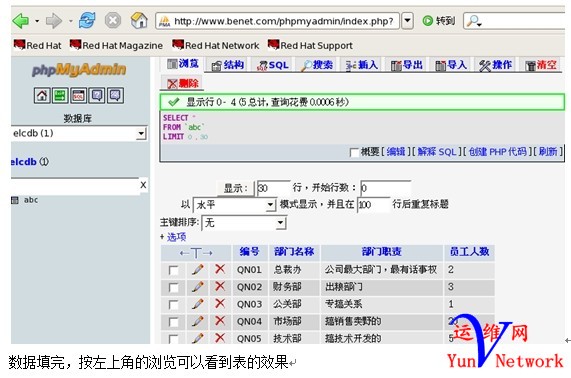Click the 刷新 refresh query link
Screen dimensions: 571x378
(548, 151)
